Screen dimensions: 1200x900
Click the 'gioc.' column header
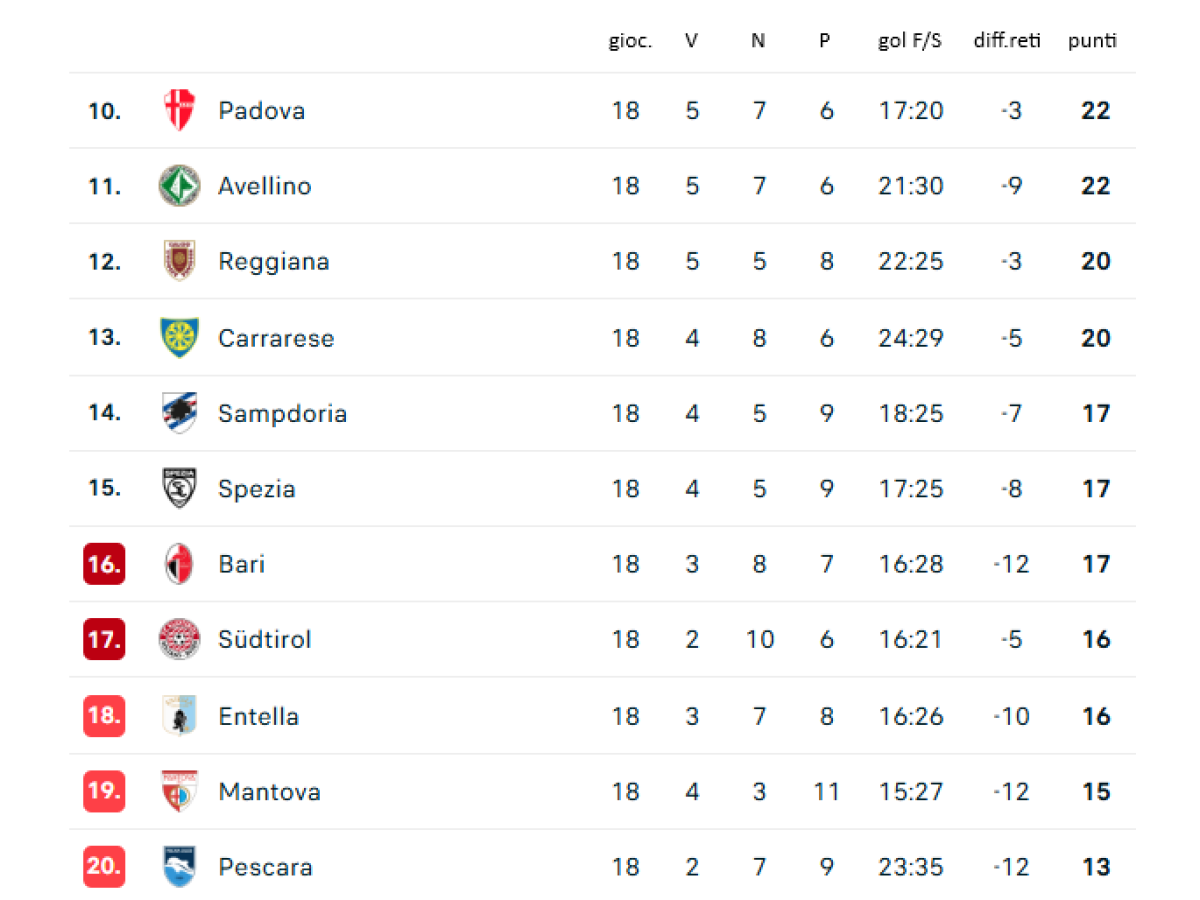(630, 41)
